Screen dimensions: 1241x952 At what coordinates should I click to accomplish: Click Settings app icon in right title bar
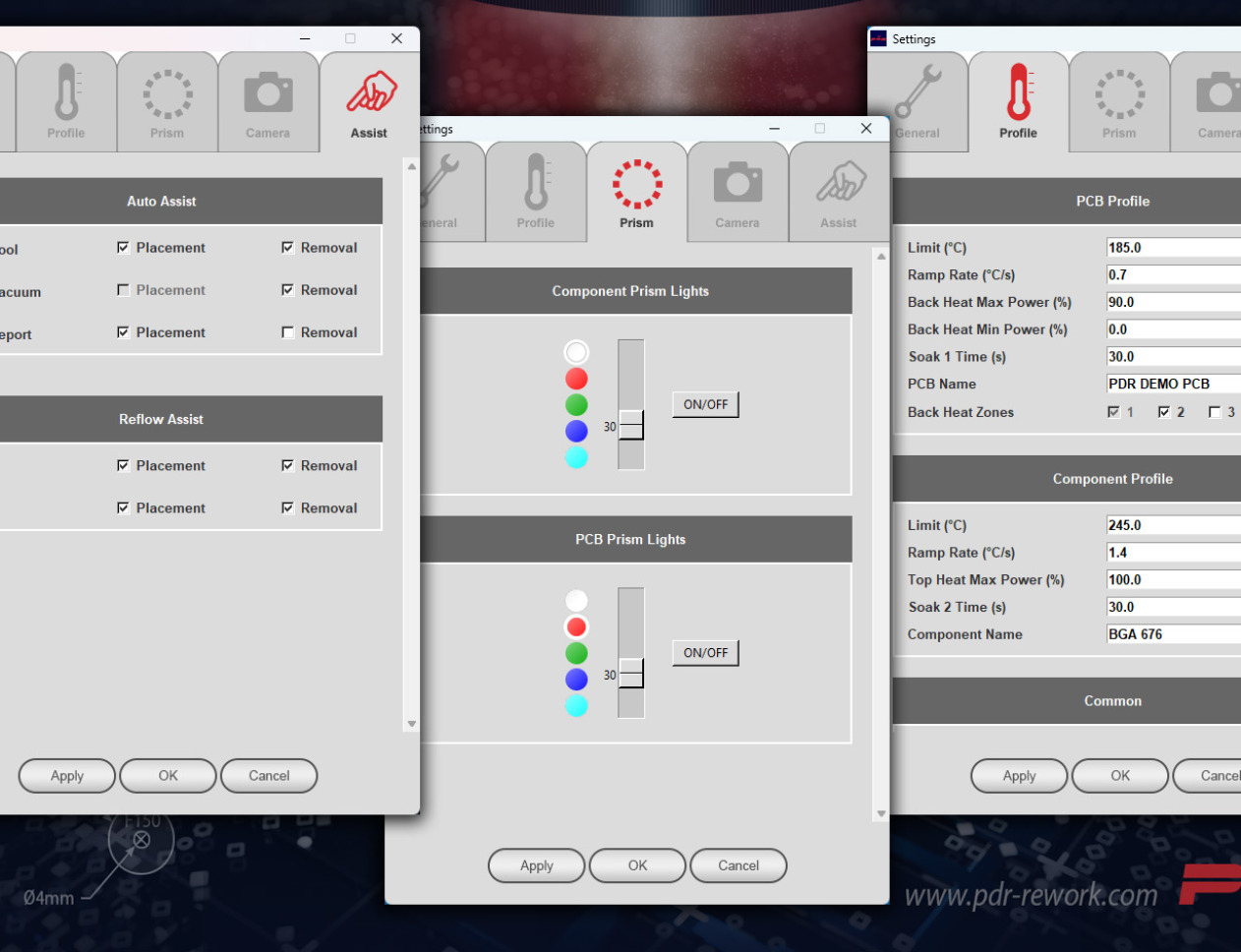878,38
